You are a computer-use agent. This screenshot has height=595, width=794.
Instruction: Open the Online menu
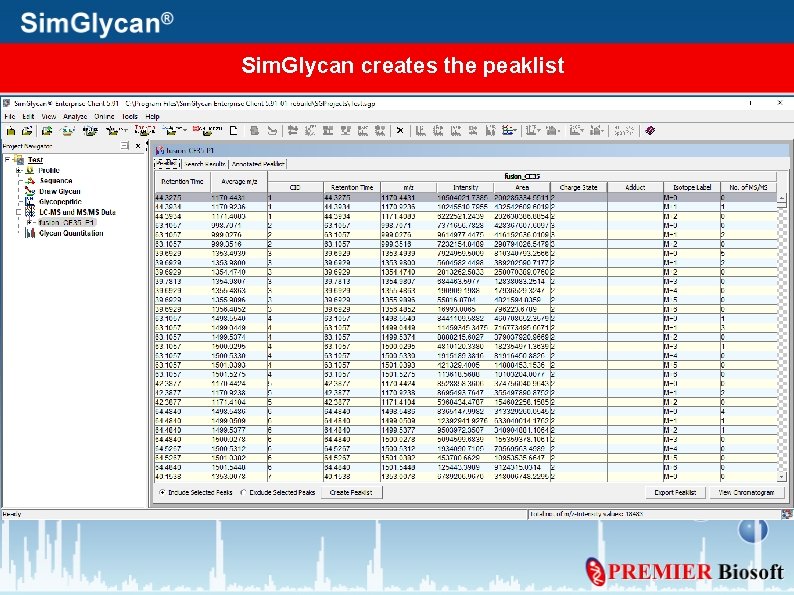point(104,116)
